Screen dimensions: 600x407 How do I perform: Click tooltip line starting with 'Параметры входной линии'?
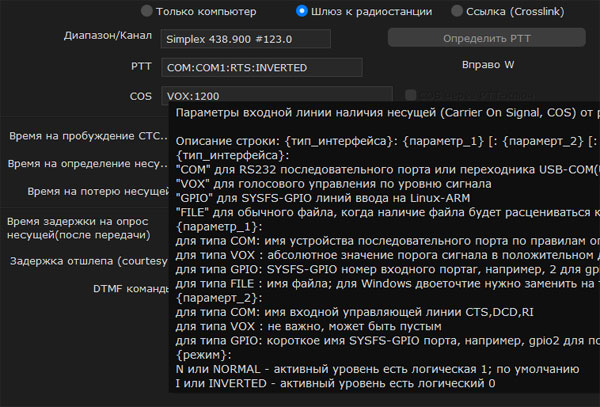pyautogui.click(x=387, y=113)
